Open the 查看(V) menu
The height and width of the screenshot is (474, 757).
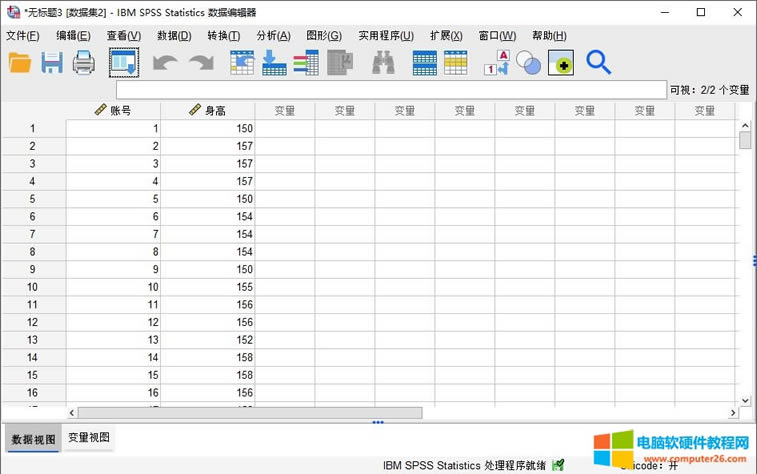[x=124, y=36]
